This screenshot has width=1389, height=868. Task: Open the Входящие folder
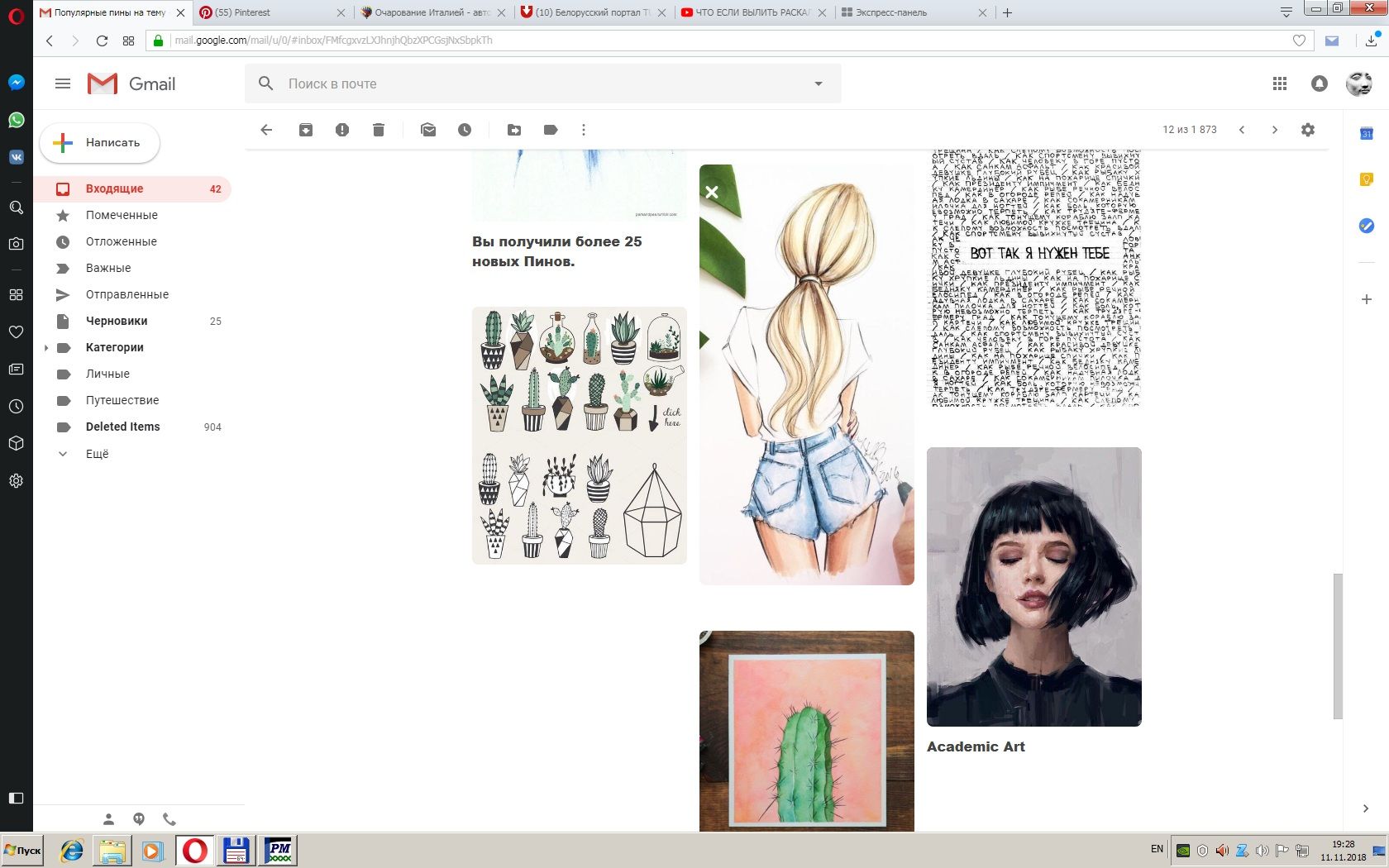[114, 188]
